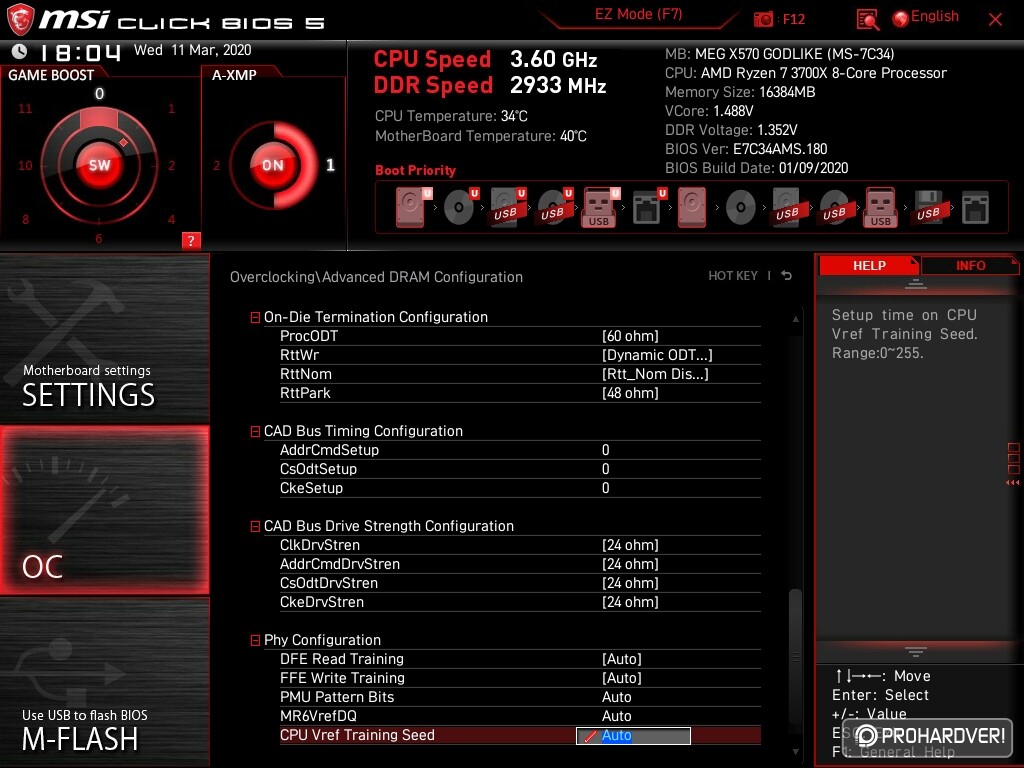Click the CsOdtSetup value field
Viewport: 1024px width, 768px height.
pyautogui.click(x=605, y=469)
